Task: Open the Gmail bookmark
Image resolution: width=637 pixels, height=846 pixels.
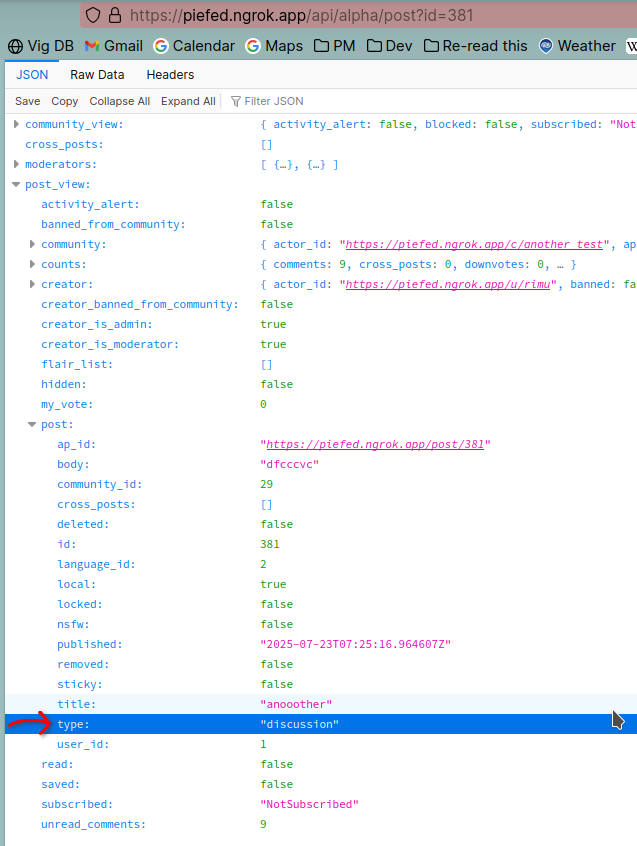Action: [114, 46]
